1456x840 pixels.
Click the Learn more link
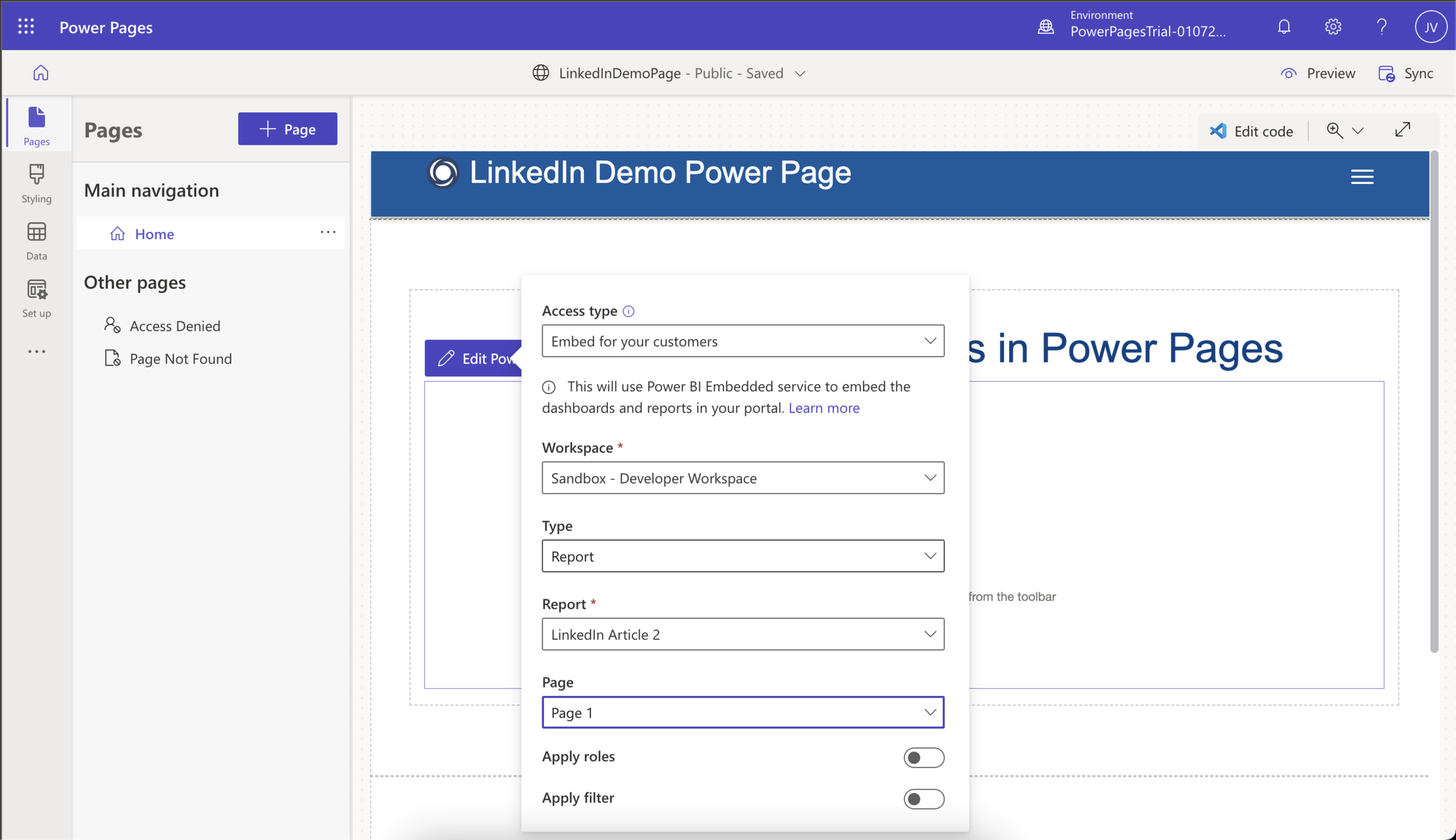pos(823,408)
